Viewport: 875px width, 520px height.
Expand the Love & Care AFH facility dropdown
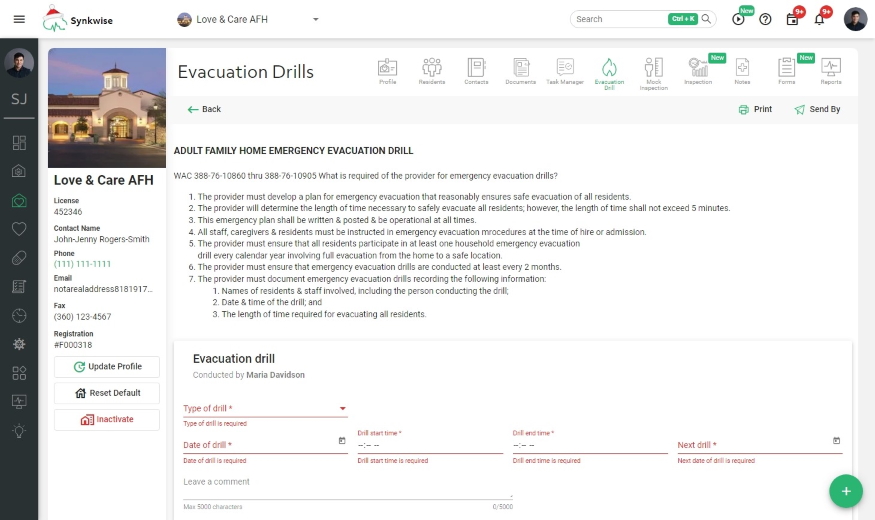click(316, 19)
